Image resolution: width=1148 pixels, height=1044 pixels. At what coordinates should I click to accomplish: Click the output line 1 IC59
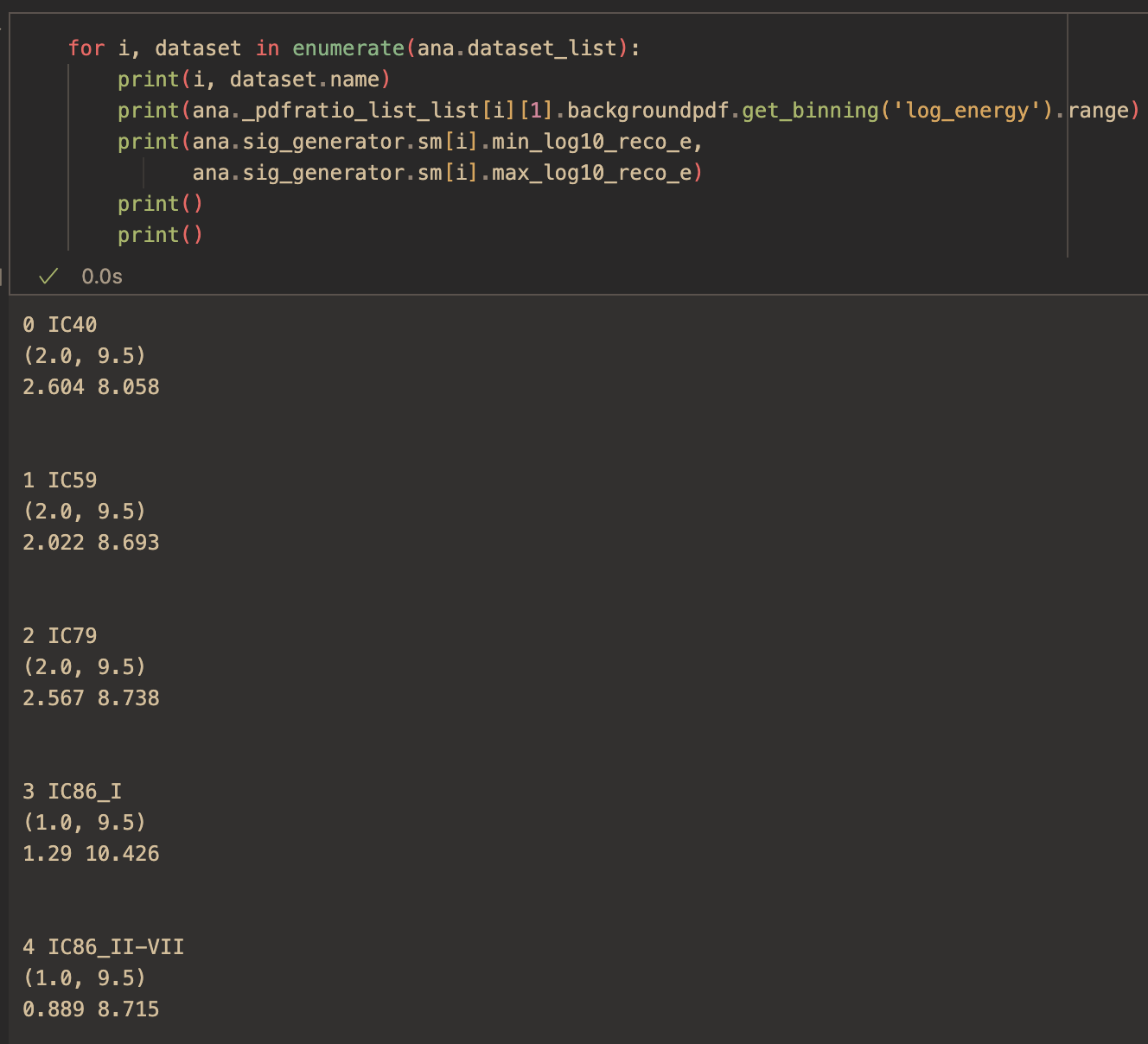59,480
